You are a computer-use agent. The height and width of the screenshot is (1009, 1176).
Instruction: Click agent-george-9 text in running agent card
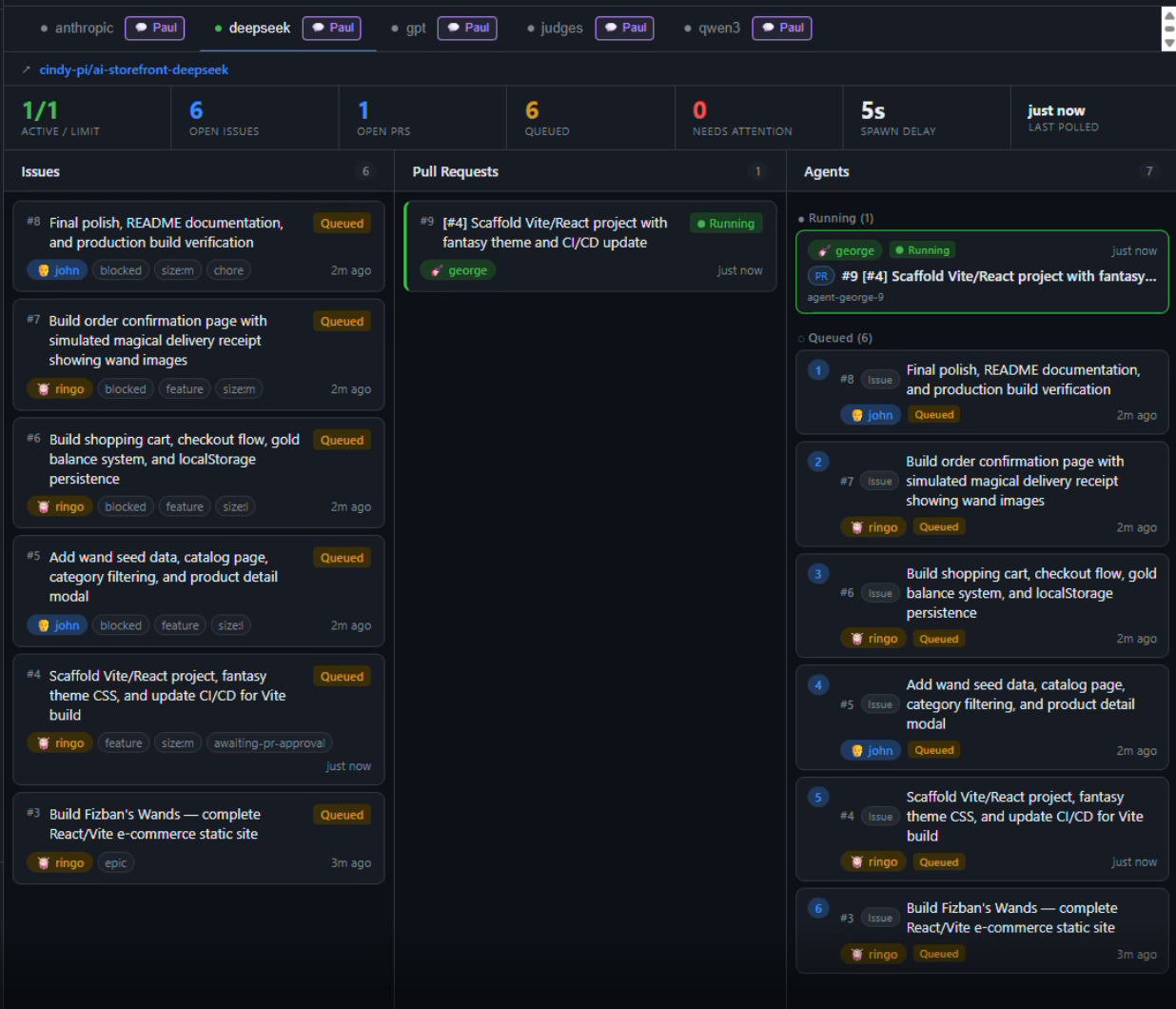[x=846, y=297]
